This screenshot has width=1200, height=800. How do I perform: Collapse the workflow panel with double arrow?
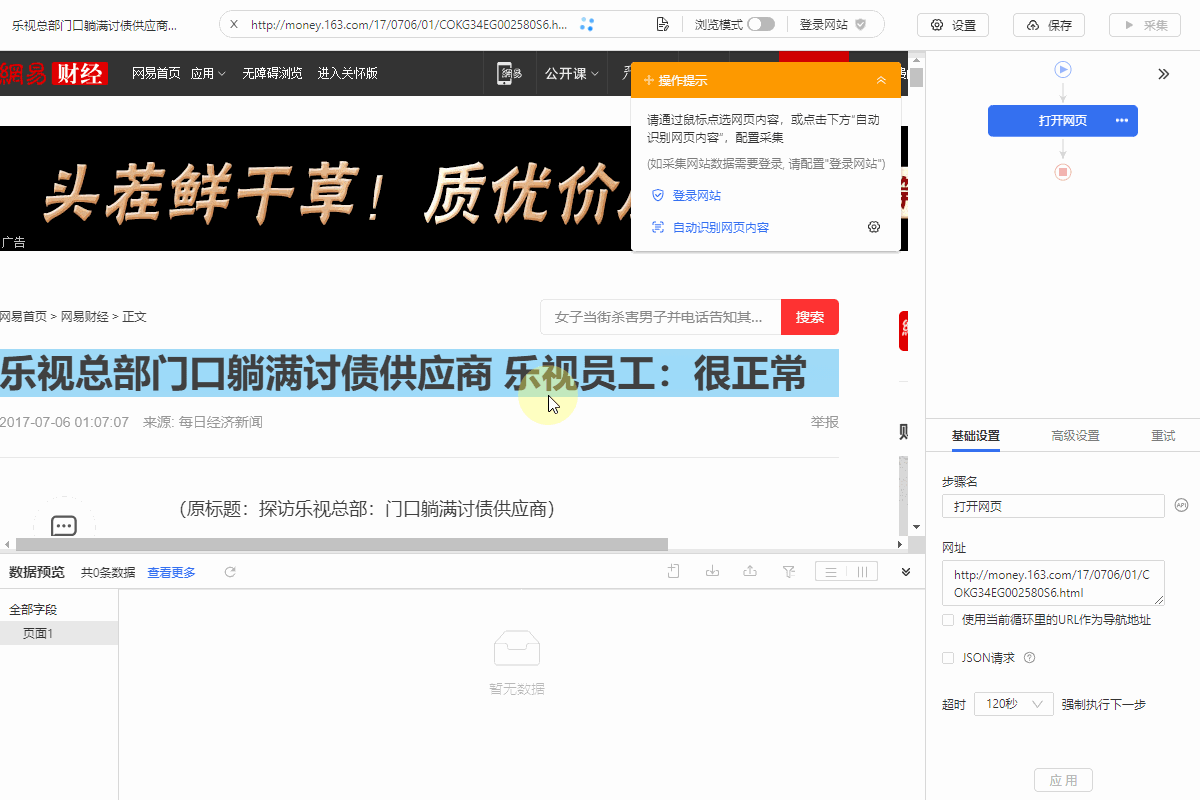(1164, 74)
